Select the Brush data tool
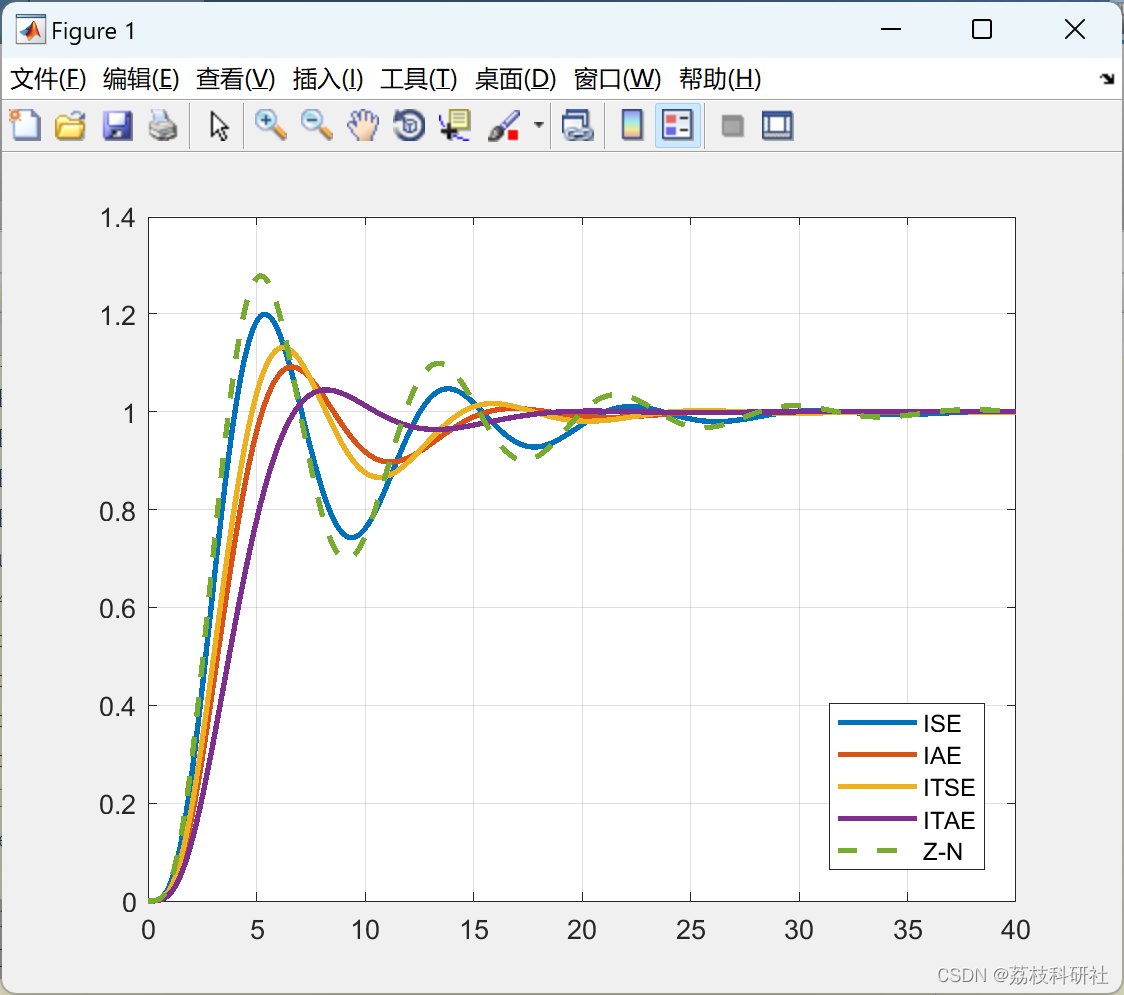The image size is (1124, 995). point(502,125)
